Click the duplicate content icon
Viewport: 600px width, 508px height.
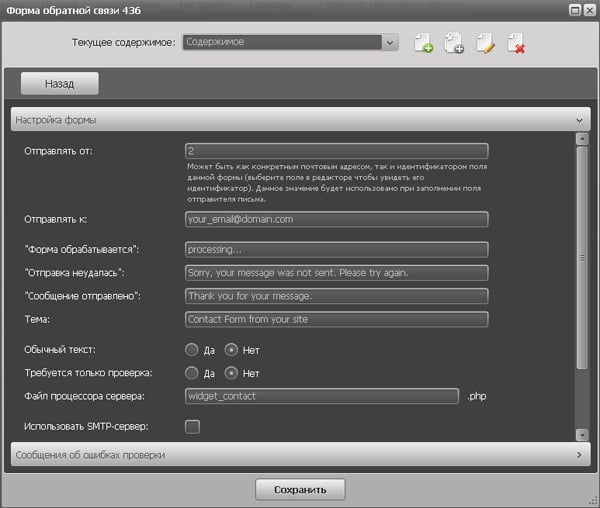point(454,44)
